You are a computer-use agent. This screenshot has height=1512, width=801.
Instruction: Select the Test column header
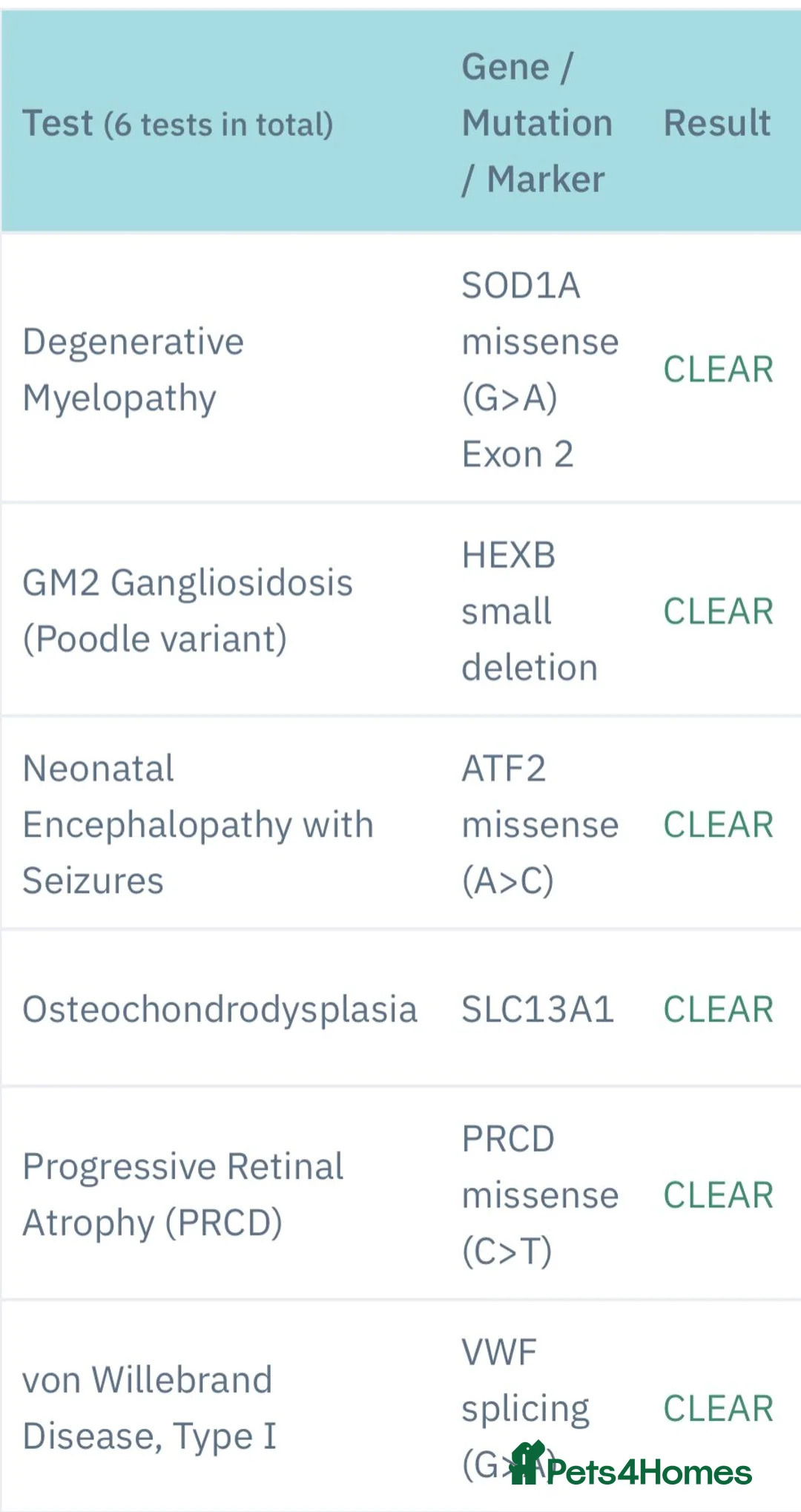click(x=178, y=123)
